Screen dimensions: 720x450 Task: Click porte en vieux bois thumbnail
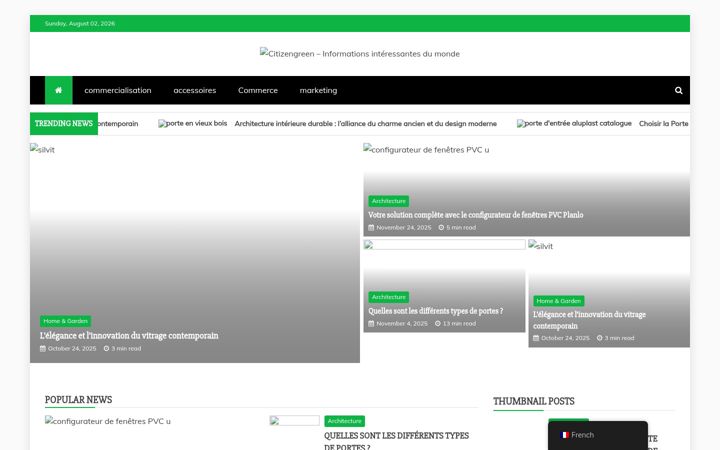(193, 124)
